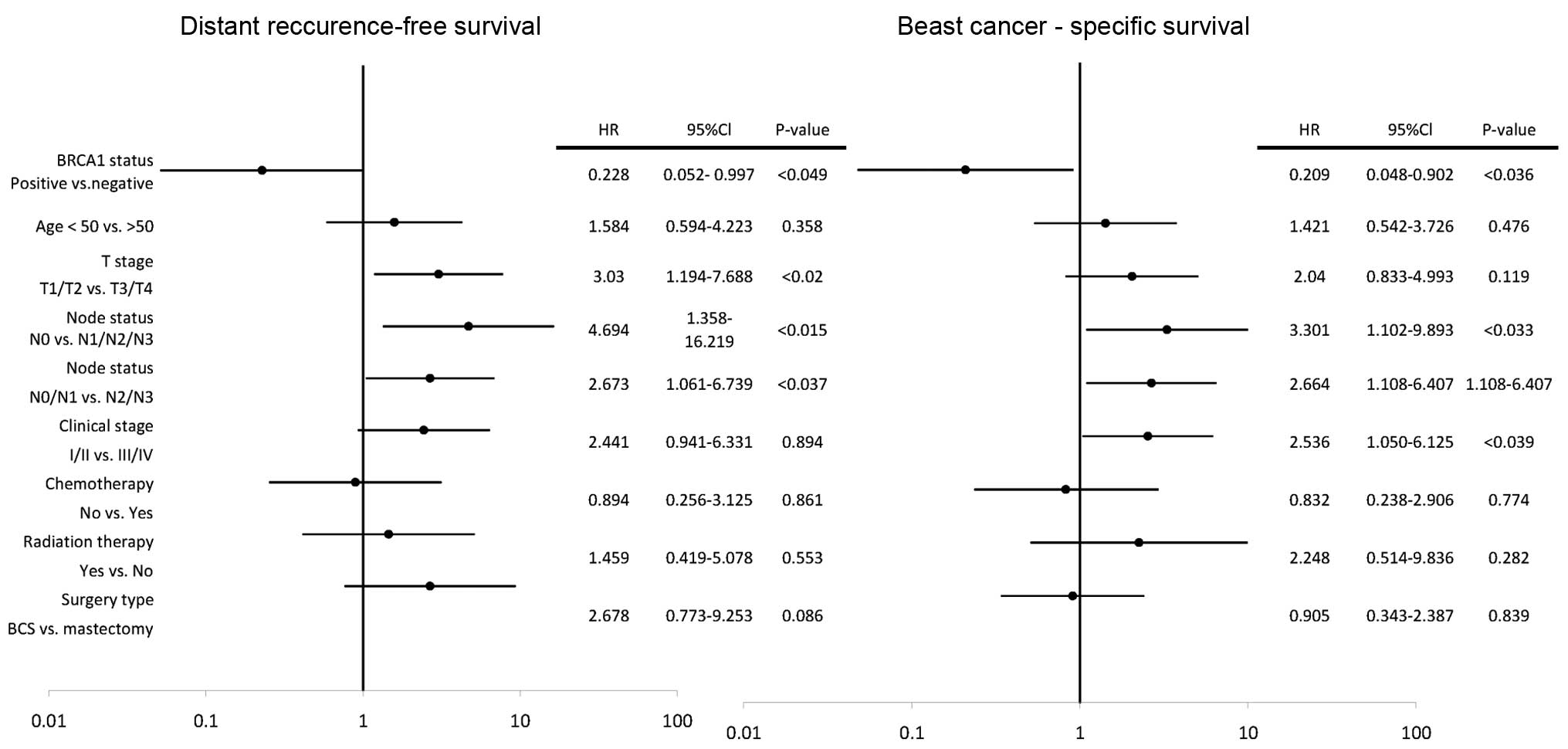Screen dimensions: 1568x749
Task: Click the 'Distant reccurence-free survival' title
Action: point(360,26)
